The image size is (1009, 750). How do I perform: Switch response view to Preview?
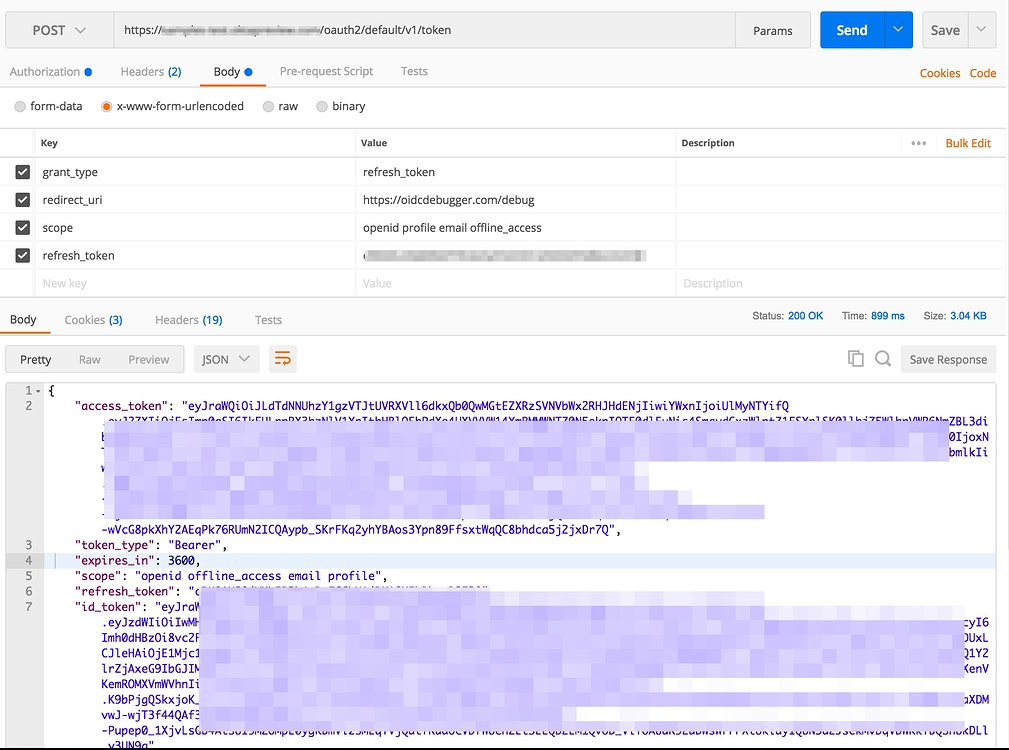pos(148,359)
